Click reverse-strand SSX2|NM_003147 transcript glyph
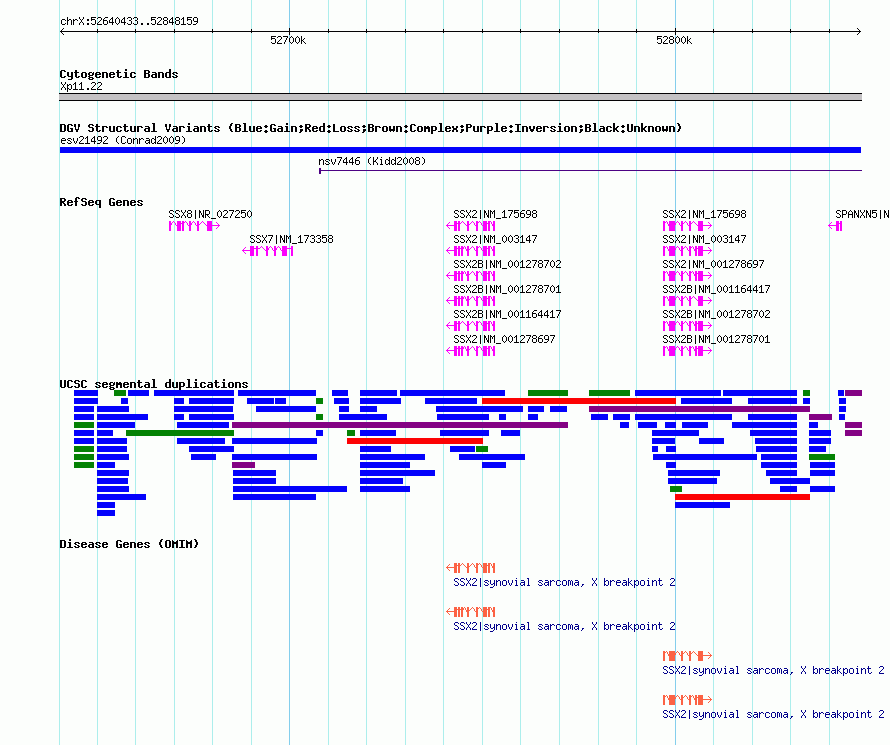 (x=471, y=251)
